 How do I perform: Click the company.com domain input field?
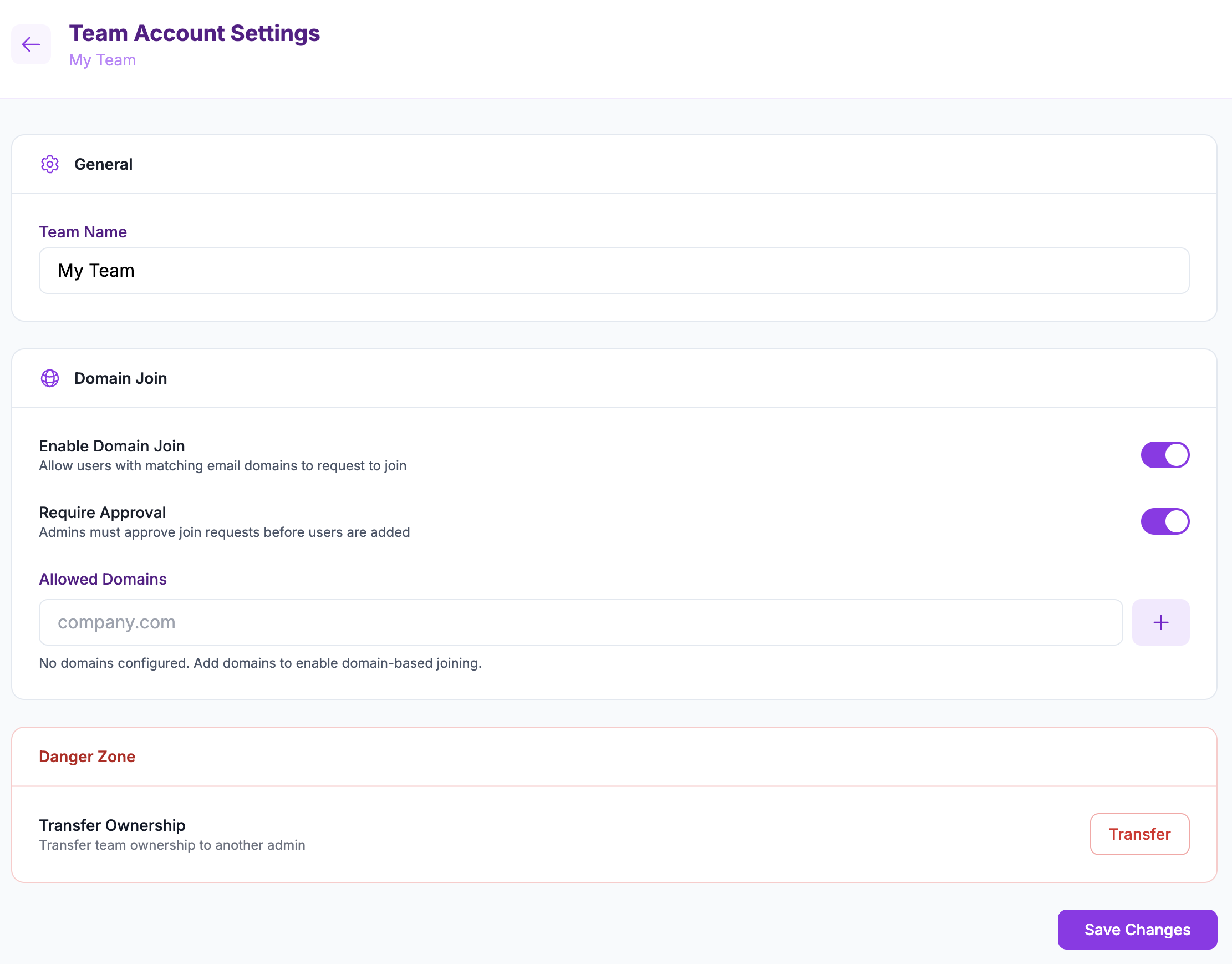(580, 622)
